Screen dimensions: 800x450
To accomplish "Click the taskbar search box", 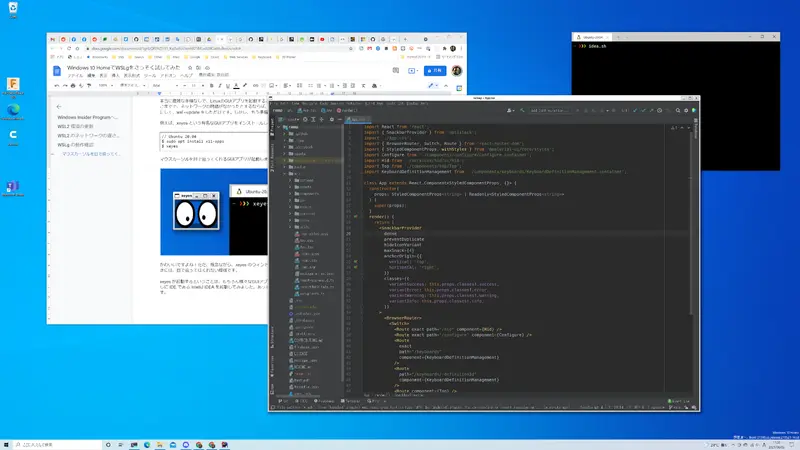I will click(x=57, y=445).
